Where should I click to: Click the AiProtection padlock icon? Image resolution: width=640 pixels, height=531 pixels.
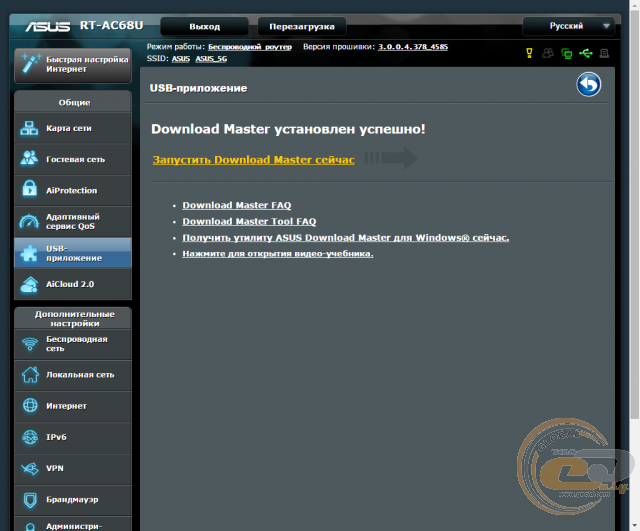tap(29, 189)
